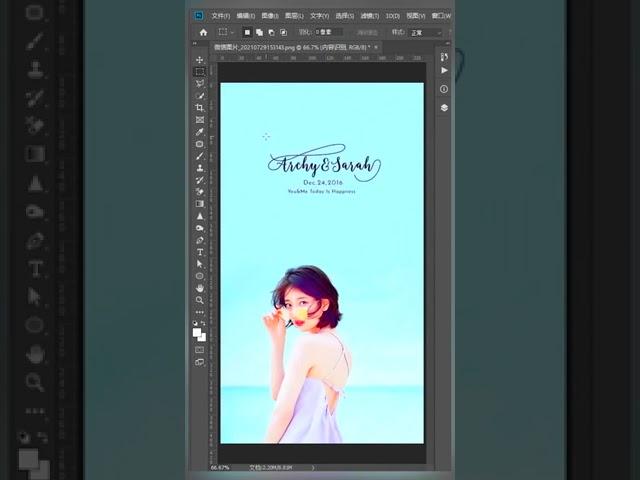640x480 pixels.
Task: Select the Eraser tool
Action: (x=200, y=192)
